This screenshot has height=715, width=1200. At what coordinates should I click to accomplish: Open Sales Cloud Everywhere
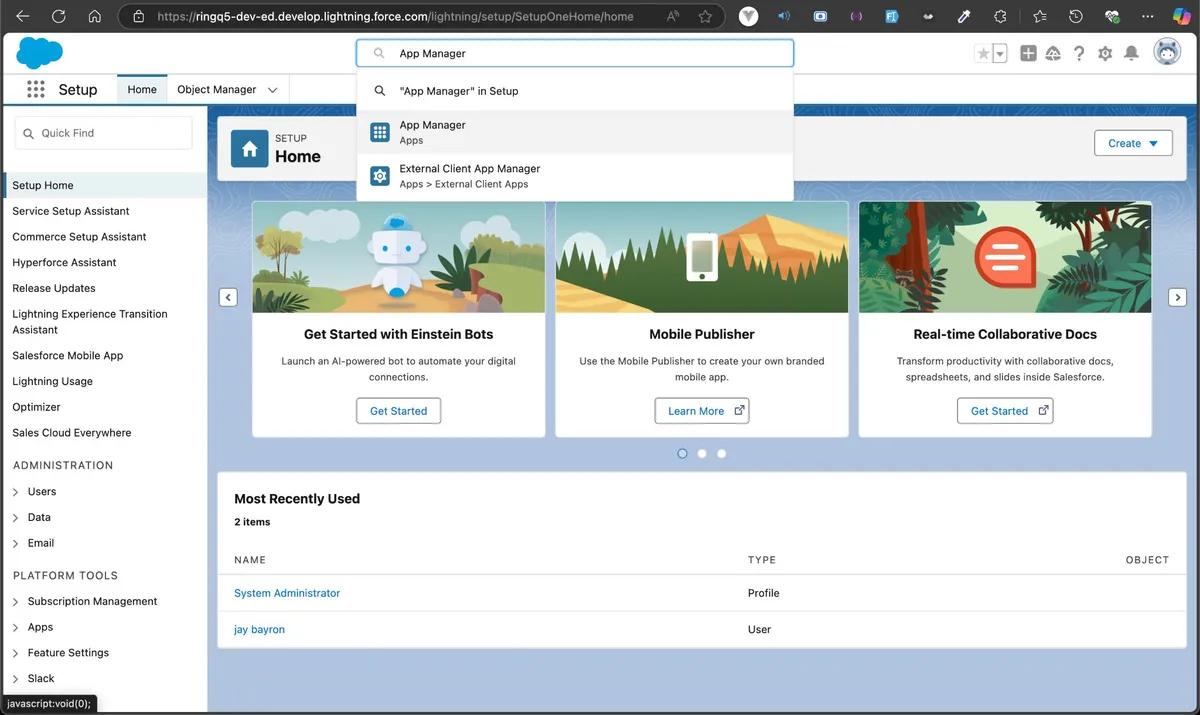tap(72, 433)
